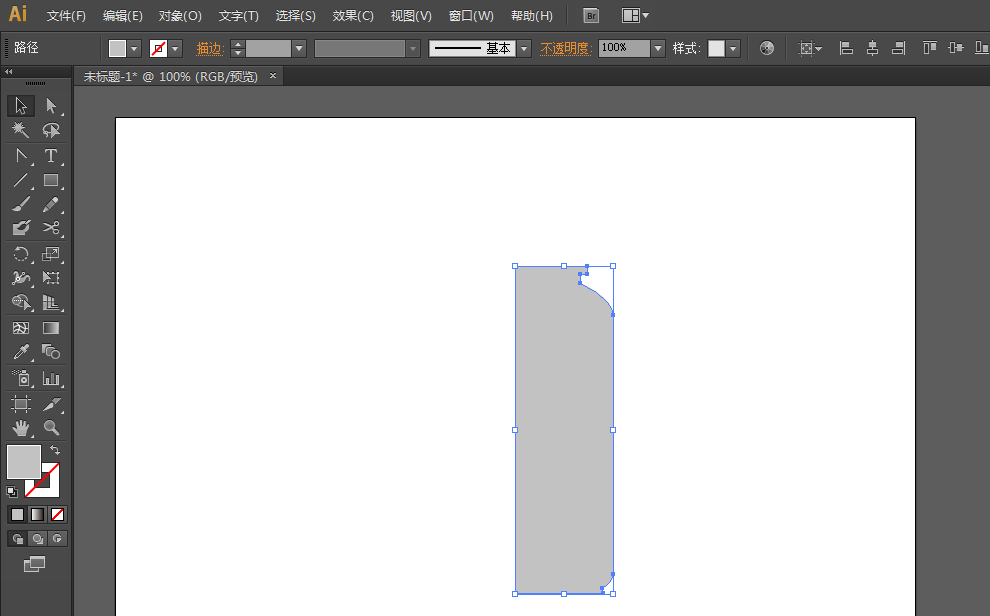Expand fill color dropdown in control bar
990x616 pixels.
click(134, 49)
